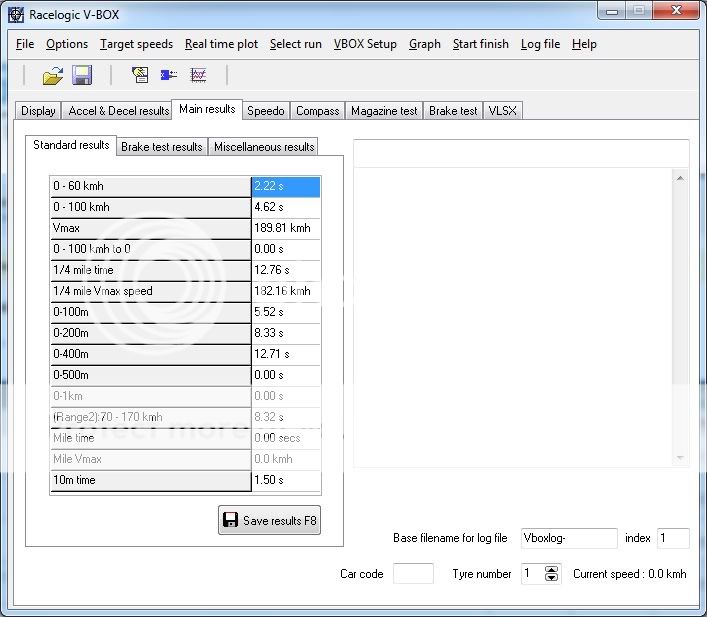This screenshot has height=617, width=707.
Task: Click the 8.32 s value cell
Action: [286, 417]
